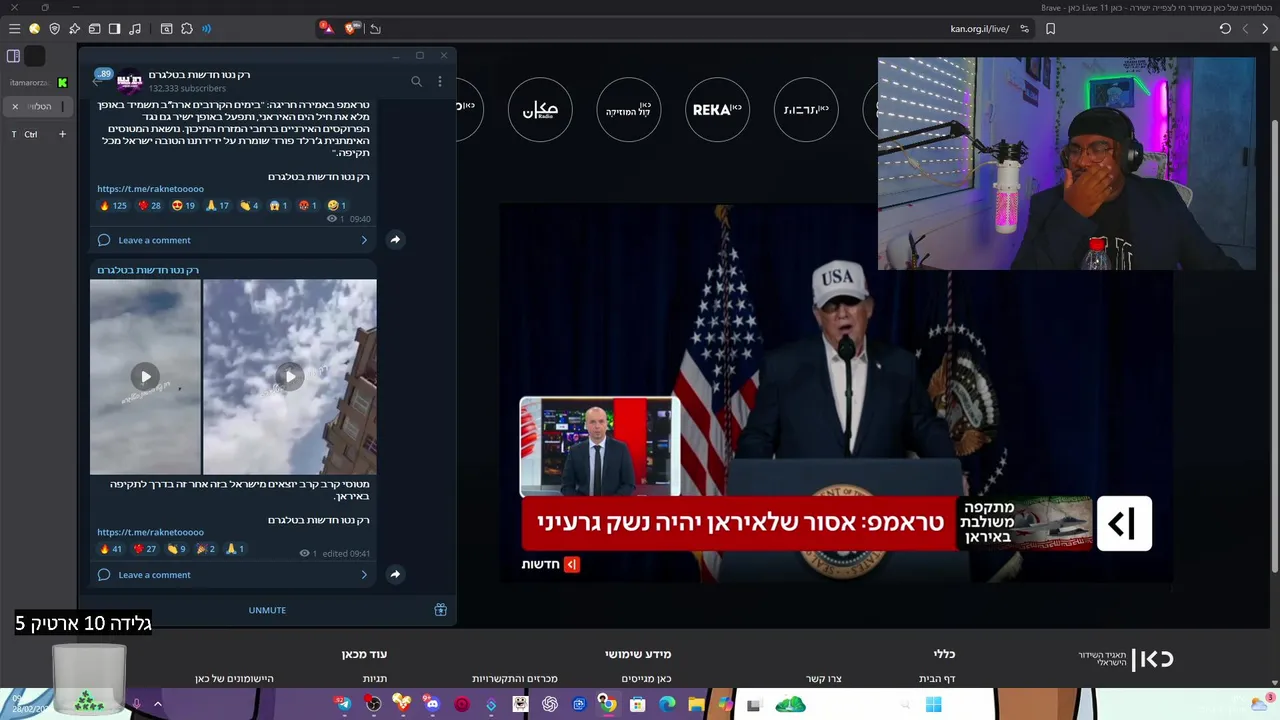This screenshot has height=720, width=1280.
Task: Select the Kan Tarbut channel circle
Action: point(807,109)
